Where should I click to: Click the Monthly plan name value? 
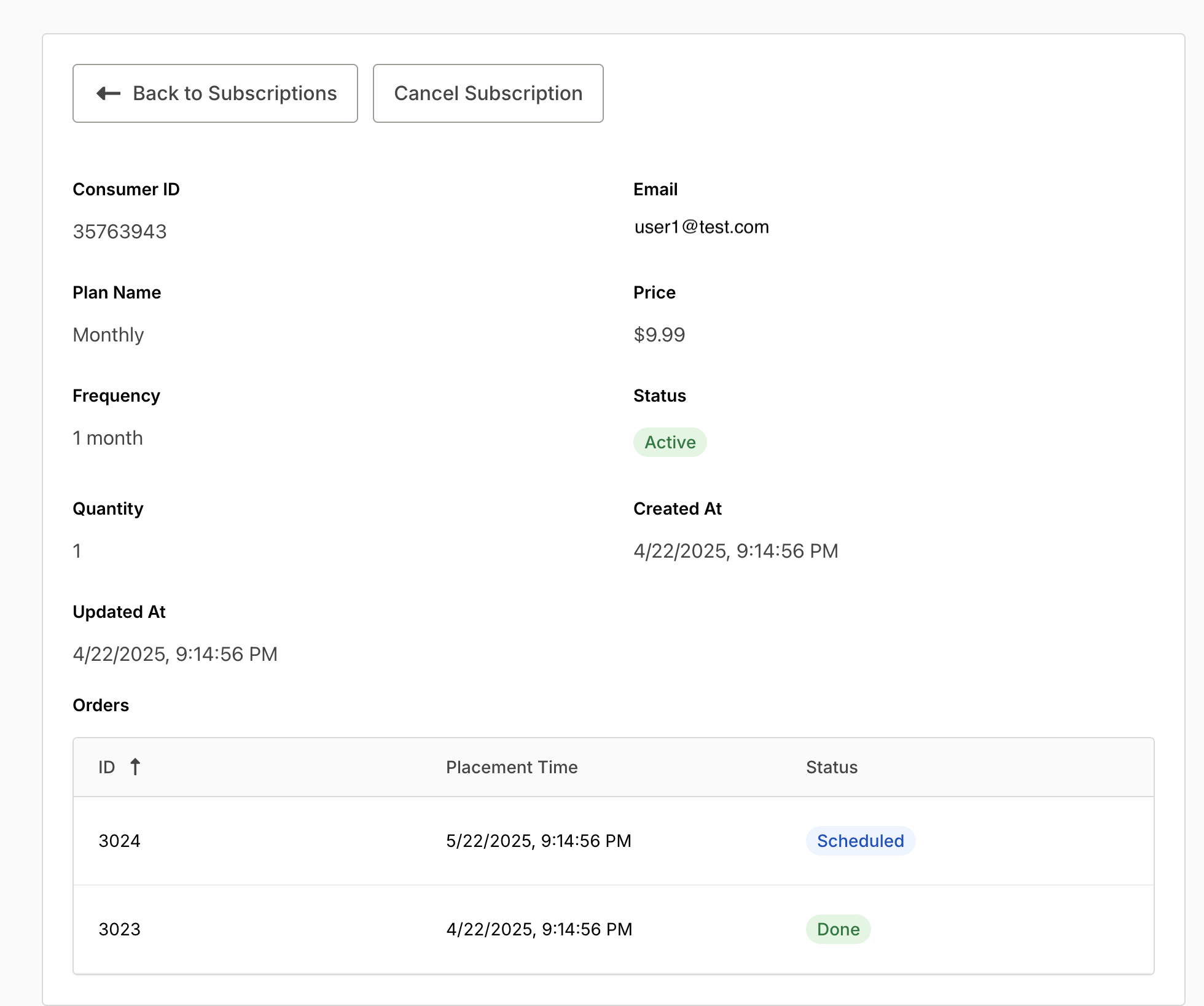108,335
